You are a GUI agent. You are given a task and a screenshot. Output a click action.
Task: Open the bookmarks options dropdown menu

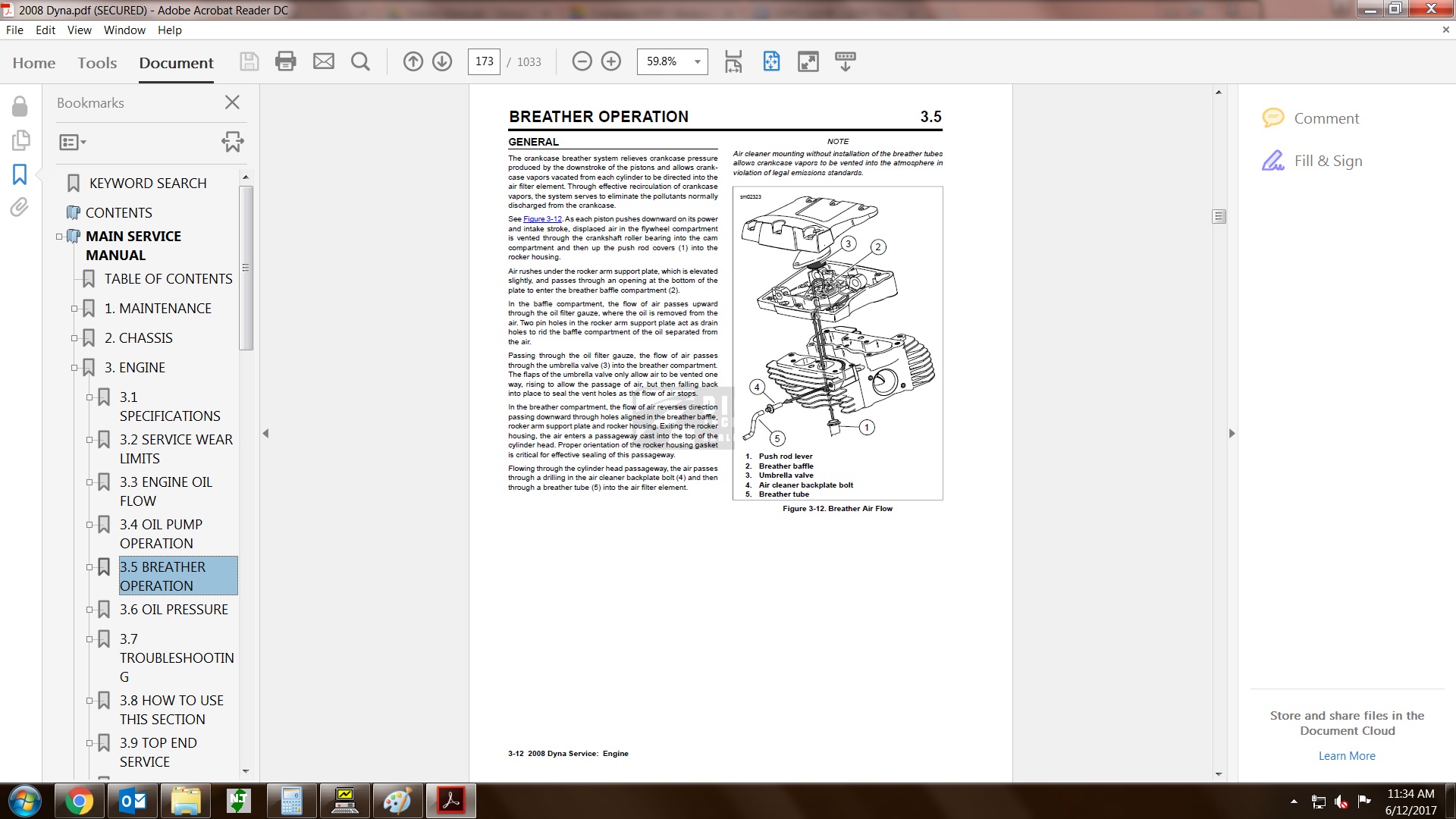click(73, 142)
